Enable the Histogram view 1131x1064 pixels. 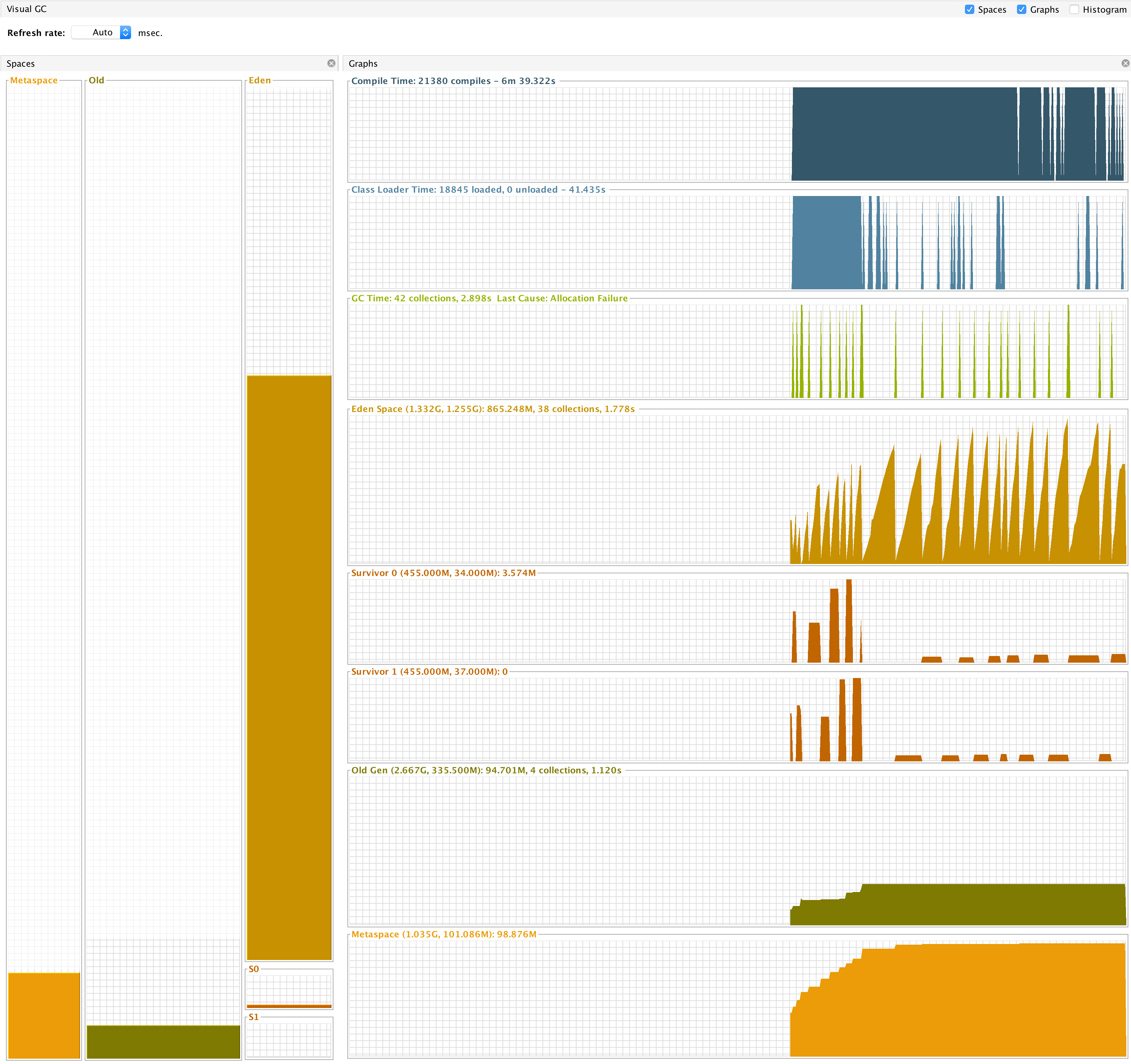tap(1074, 9)
